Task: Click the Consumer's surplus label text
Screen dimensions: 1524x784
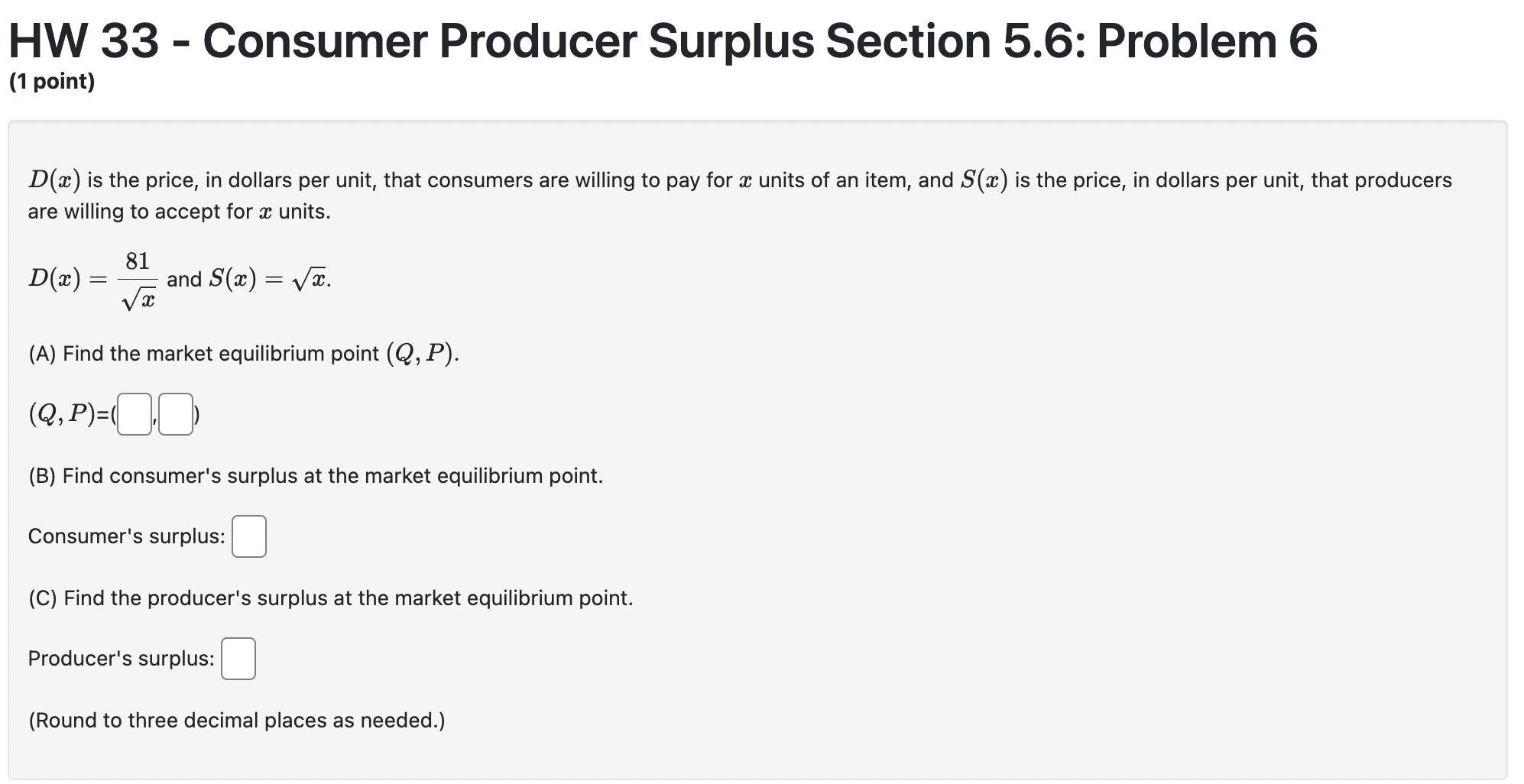Action: pos(125,536)
